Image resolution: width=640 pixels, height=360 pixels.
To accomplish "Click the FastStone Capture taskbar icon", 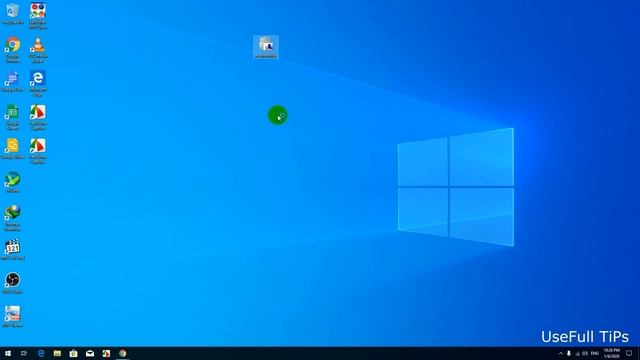I will pos(106,353).
